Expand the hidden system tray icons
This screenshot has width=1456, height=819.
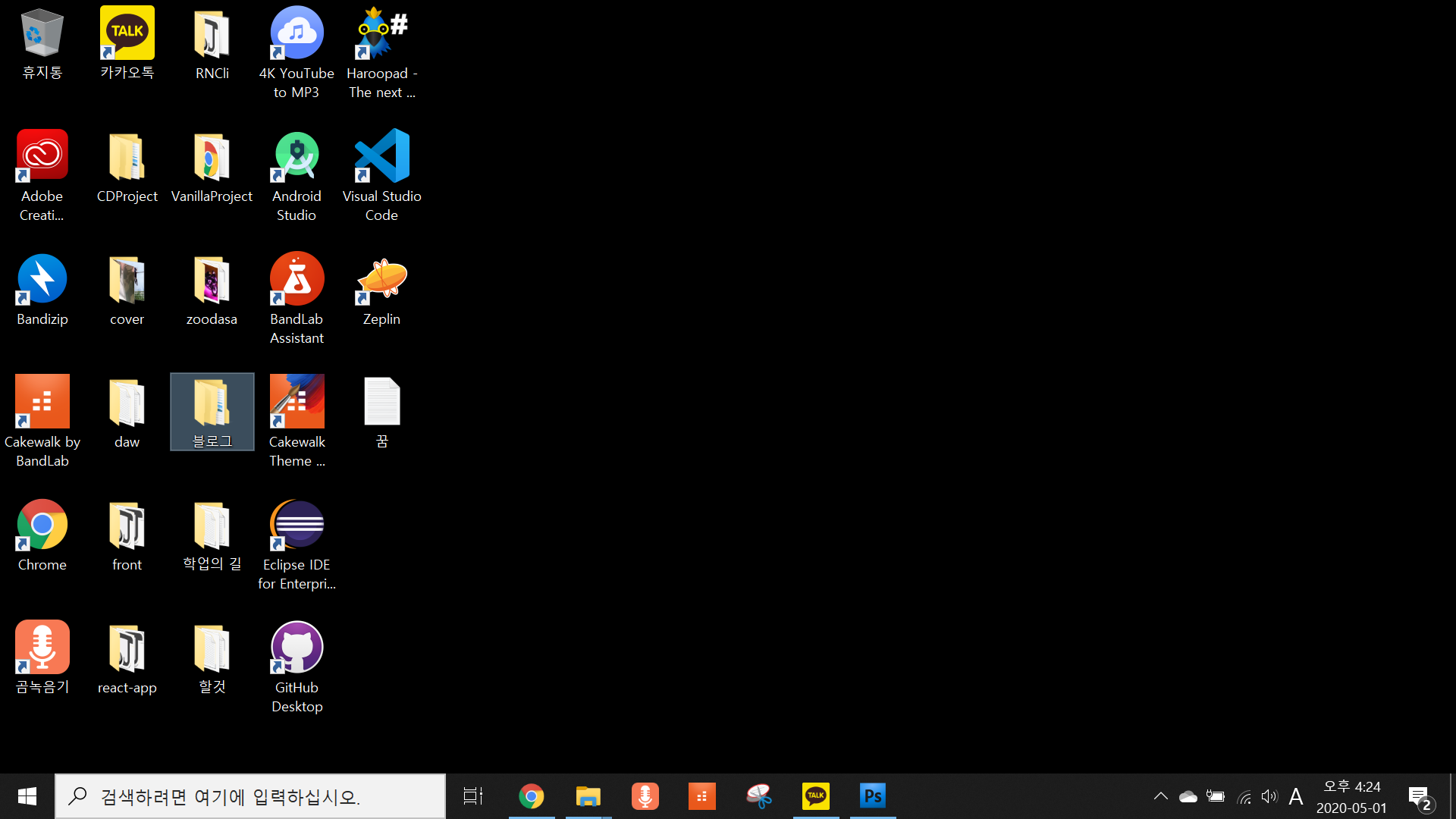1160,796
